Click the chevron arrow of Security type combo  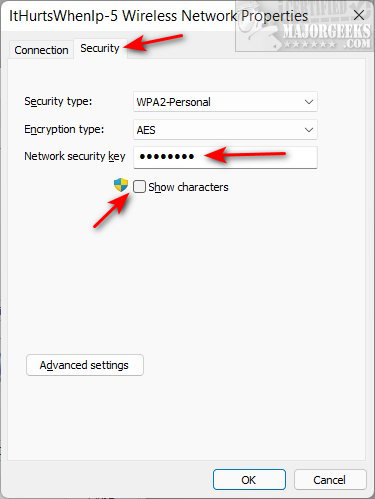pos(309,102)
